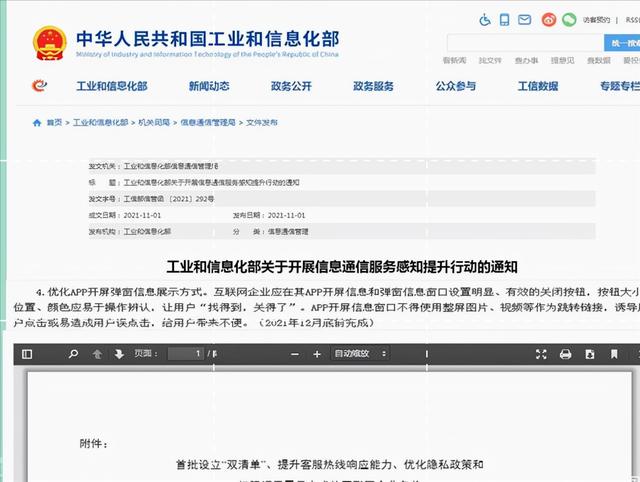
Task: Open the green WeChat icon
Action: (569, 20)
